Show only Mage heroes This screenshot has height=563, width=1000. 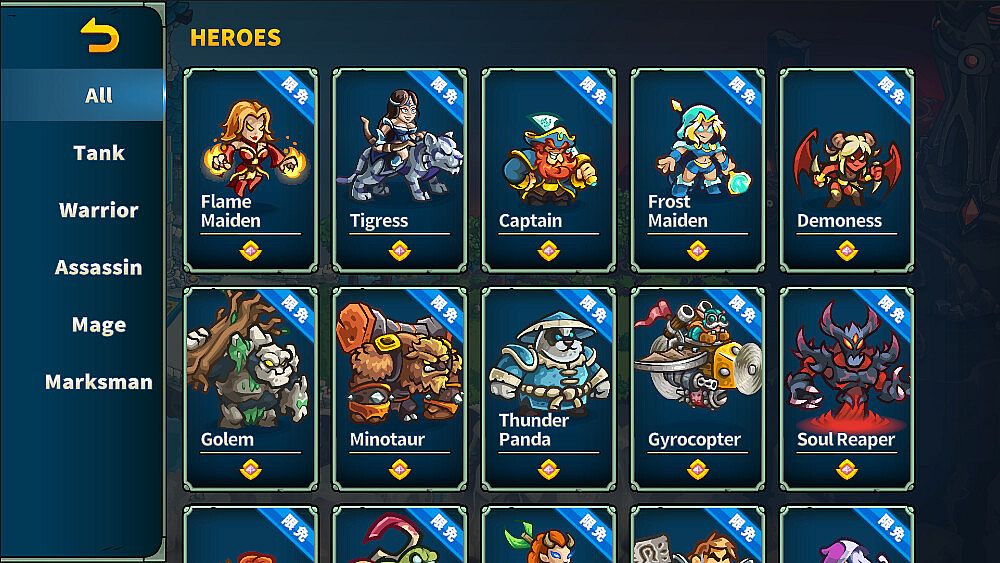pyautogui.click(x=99, y=325)
